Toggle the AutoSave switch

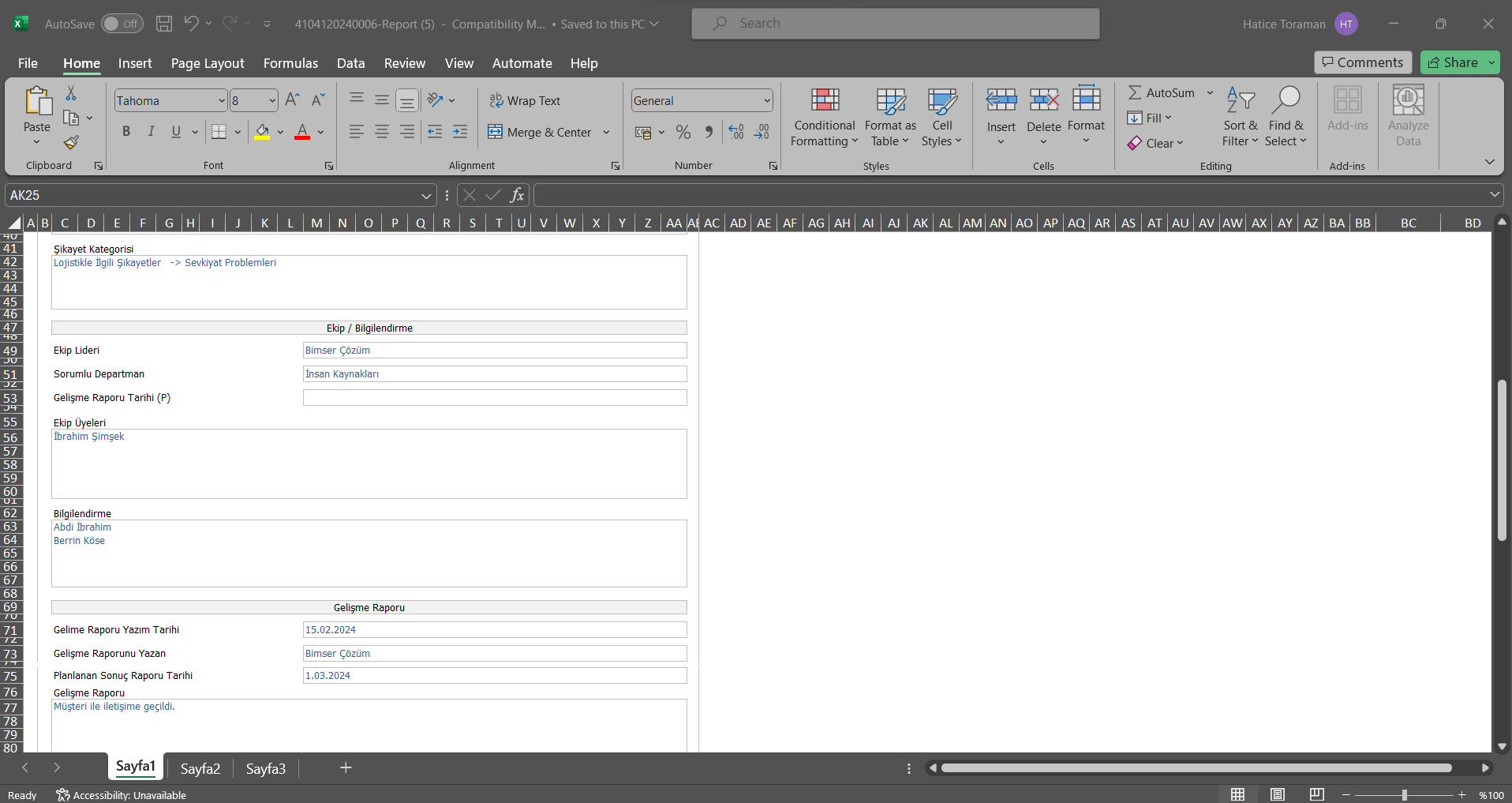(x=122, y=24)
